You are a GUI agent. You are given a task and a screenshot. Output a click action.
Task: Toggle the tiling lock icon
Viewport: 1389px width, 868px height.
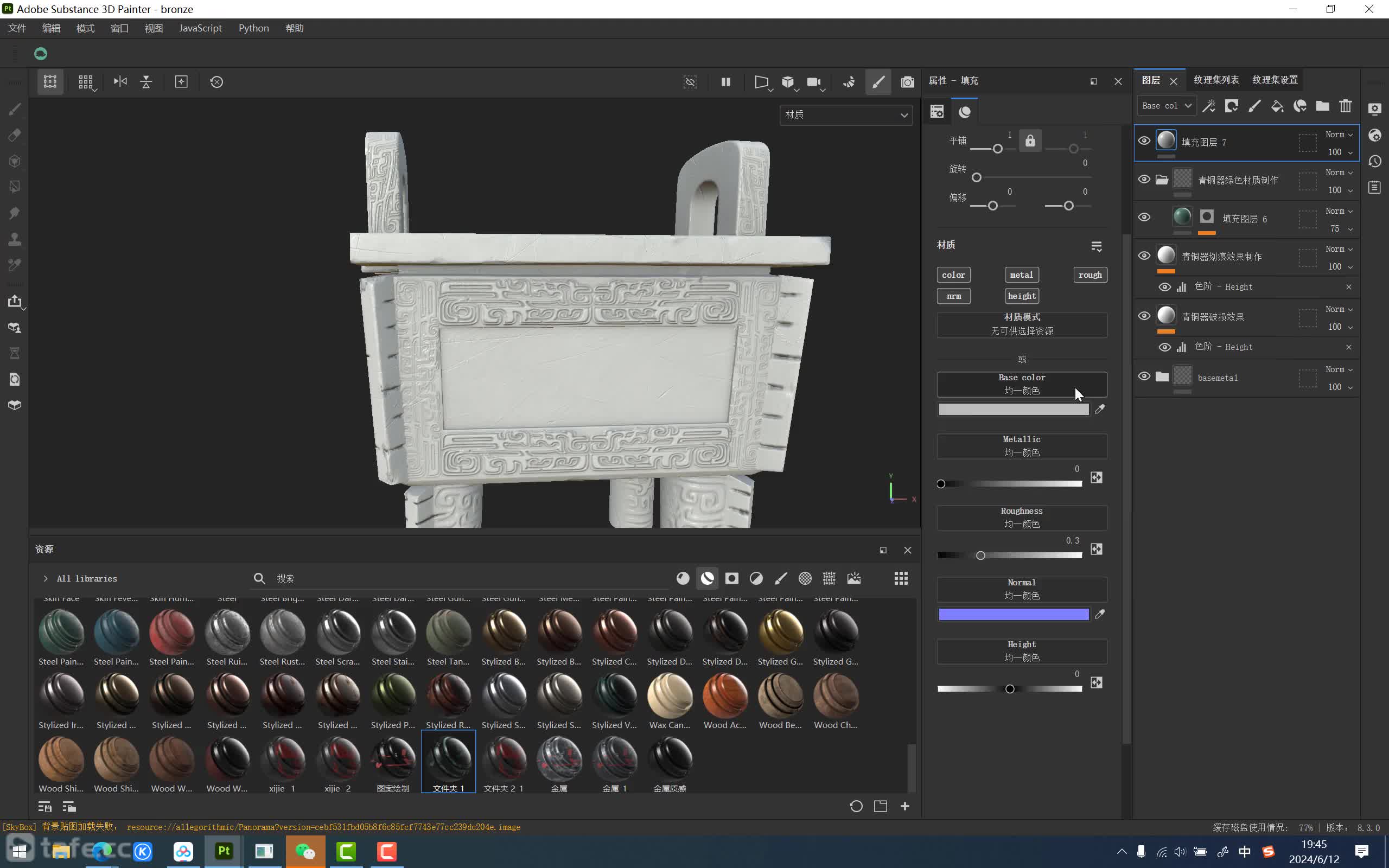(x=1030, y=141)
